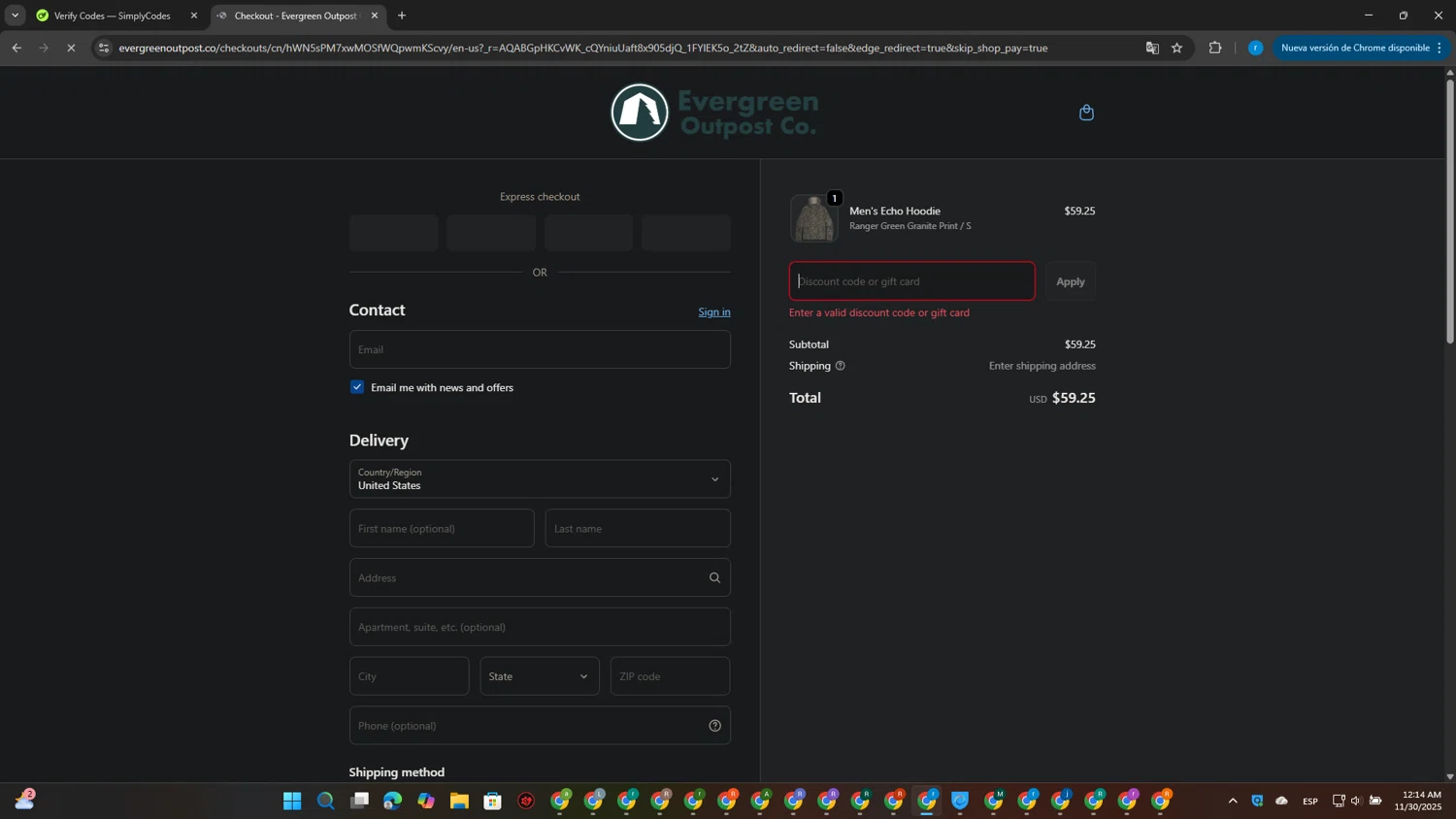Click the page vertical scrollbar

[x=1450, y=211]
